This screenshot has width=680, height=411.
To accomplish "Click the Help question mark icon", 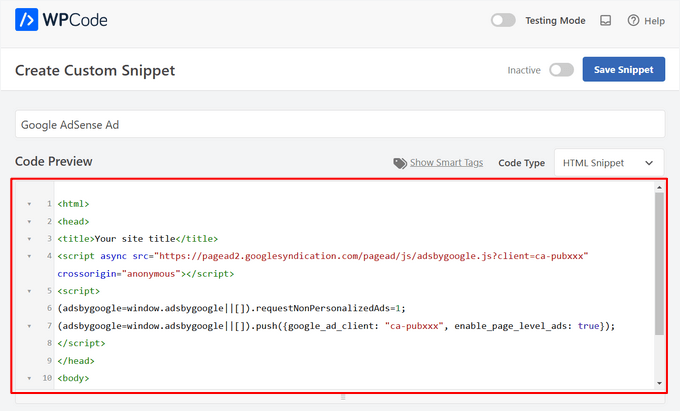I will (x=633, y=20).
